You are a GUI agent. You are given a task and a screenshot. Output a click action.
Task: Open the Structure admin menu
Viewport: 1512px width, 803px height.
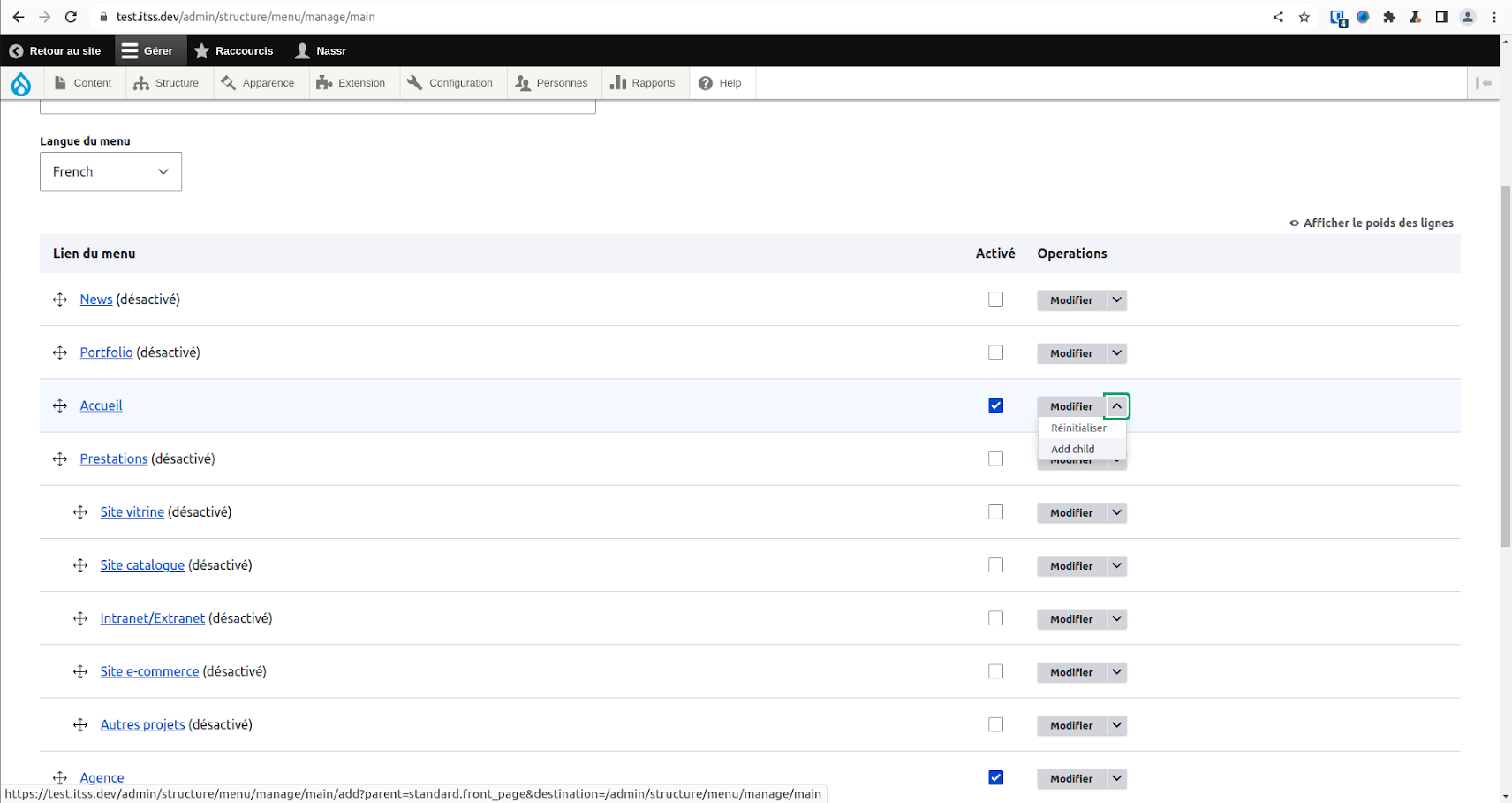click(x=166, y=83)
